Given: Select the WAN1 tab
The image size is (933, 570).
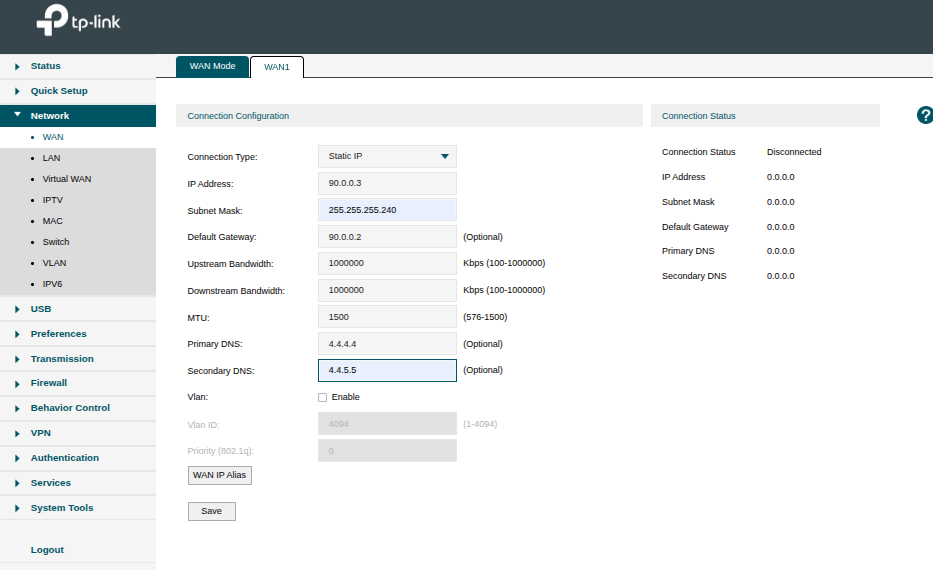Looking at the screenshot, I should [x=277, y=67].
